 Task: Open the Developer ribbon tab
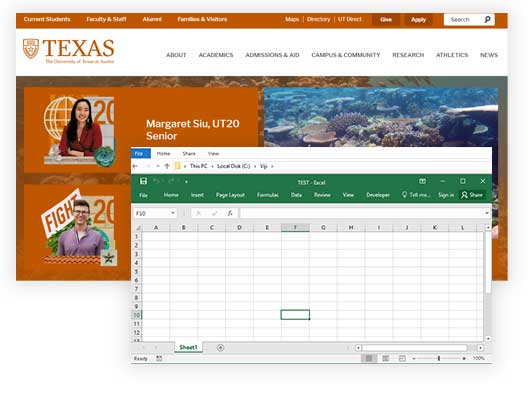378,195
